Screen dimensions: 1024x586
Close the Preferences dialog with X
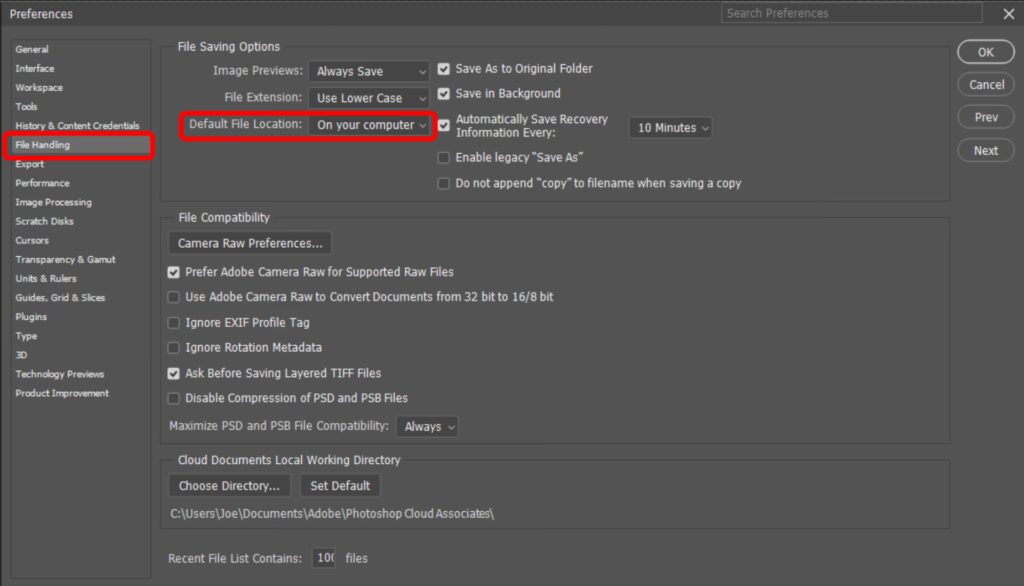point(1007,14)
